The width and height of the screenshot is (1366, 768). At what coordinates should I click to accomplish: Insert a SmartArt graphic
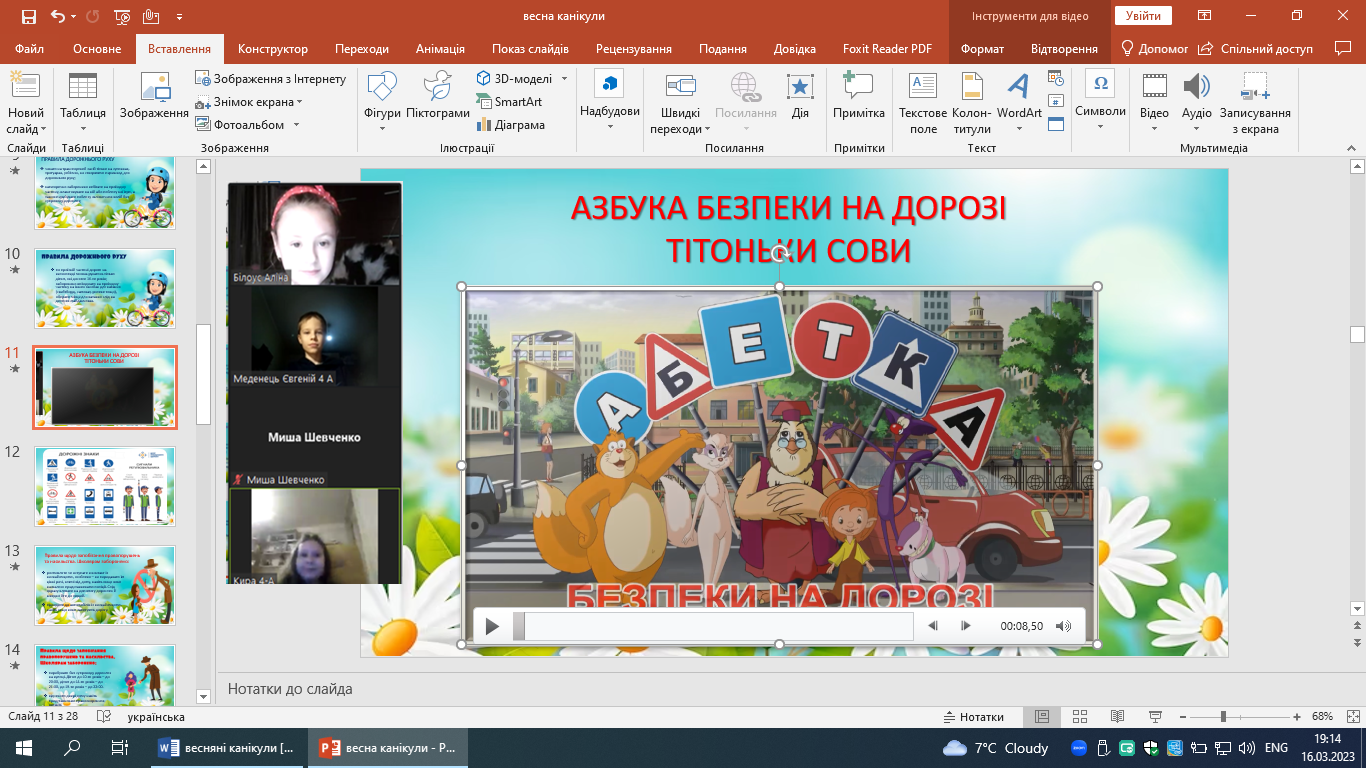(509, 102)
